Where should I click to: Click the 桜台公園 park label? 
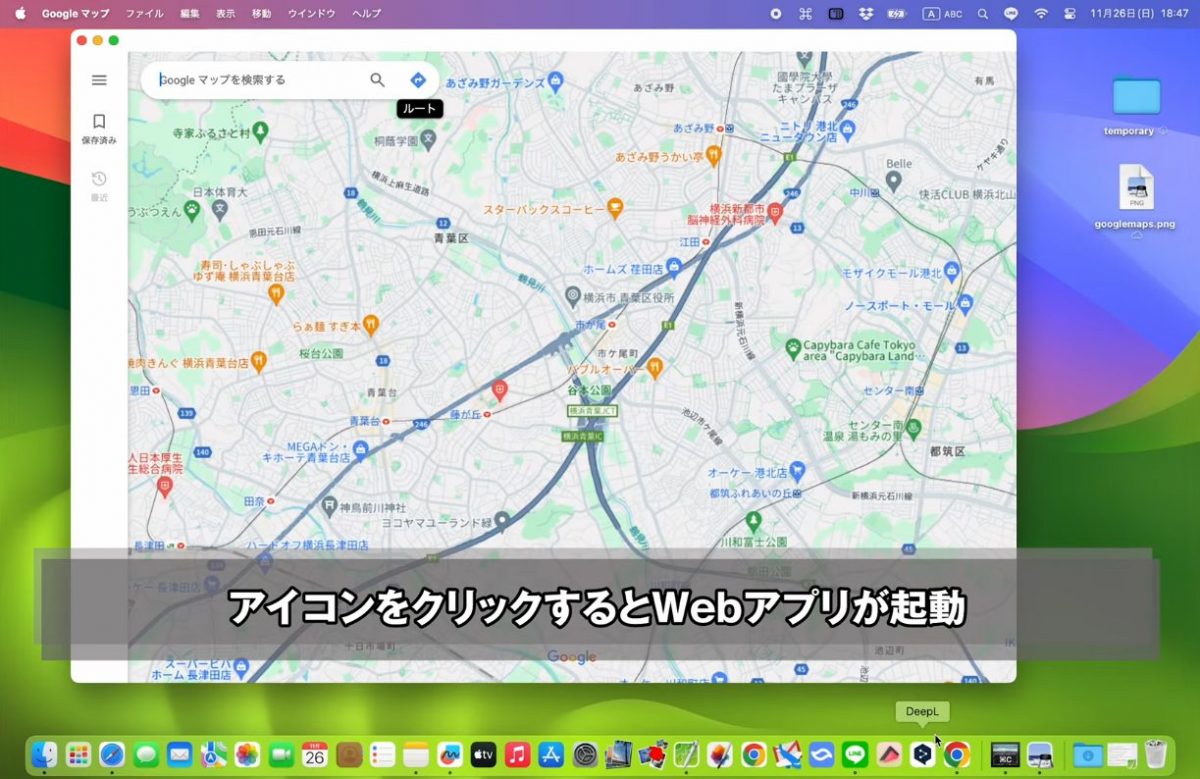(x=321, y=353)
